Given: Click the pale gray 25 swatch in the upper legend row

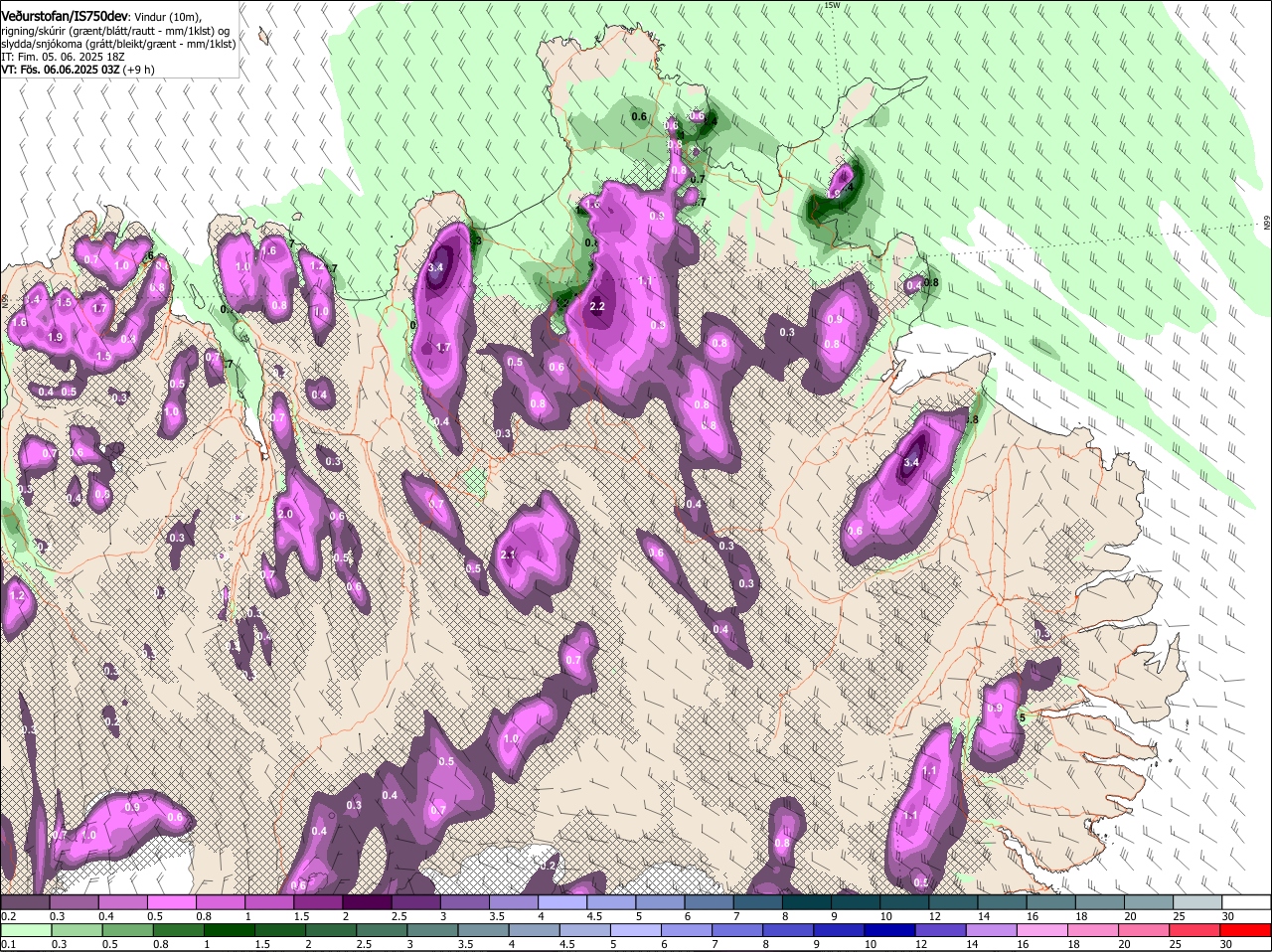Looking at the screenshot, I should click(x=1198, y=902).
